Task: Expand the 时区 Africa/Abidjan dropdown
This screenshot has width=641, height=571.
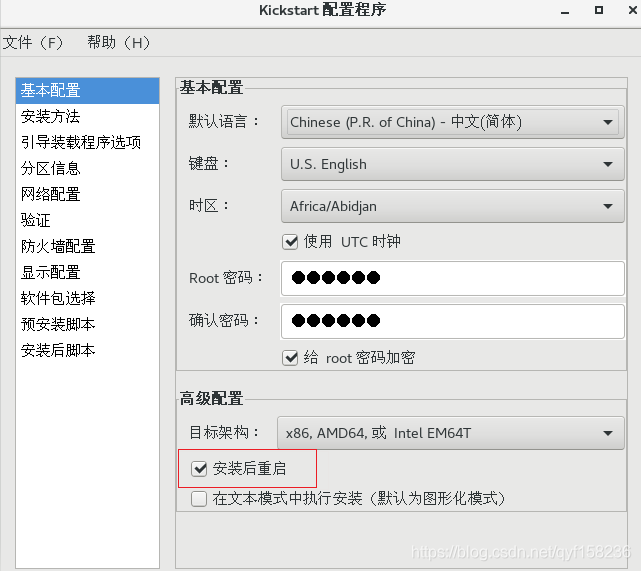Action: (453, 206)
